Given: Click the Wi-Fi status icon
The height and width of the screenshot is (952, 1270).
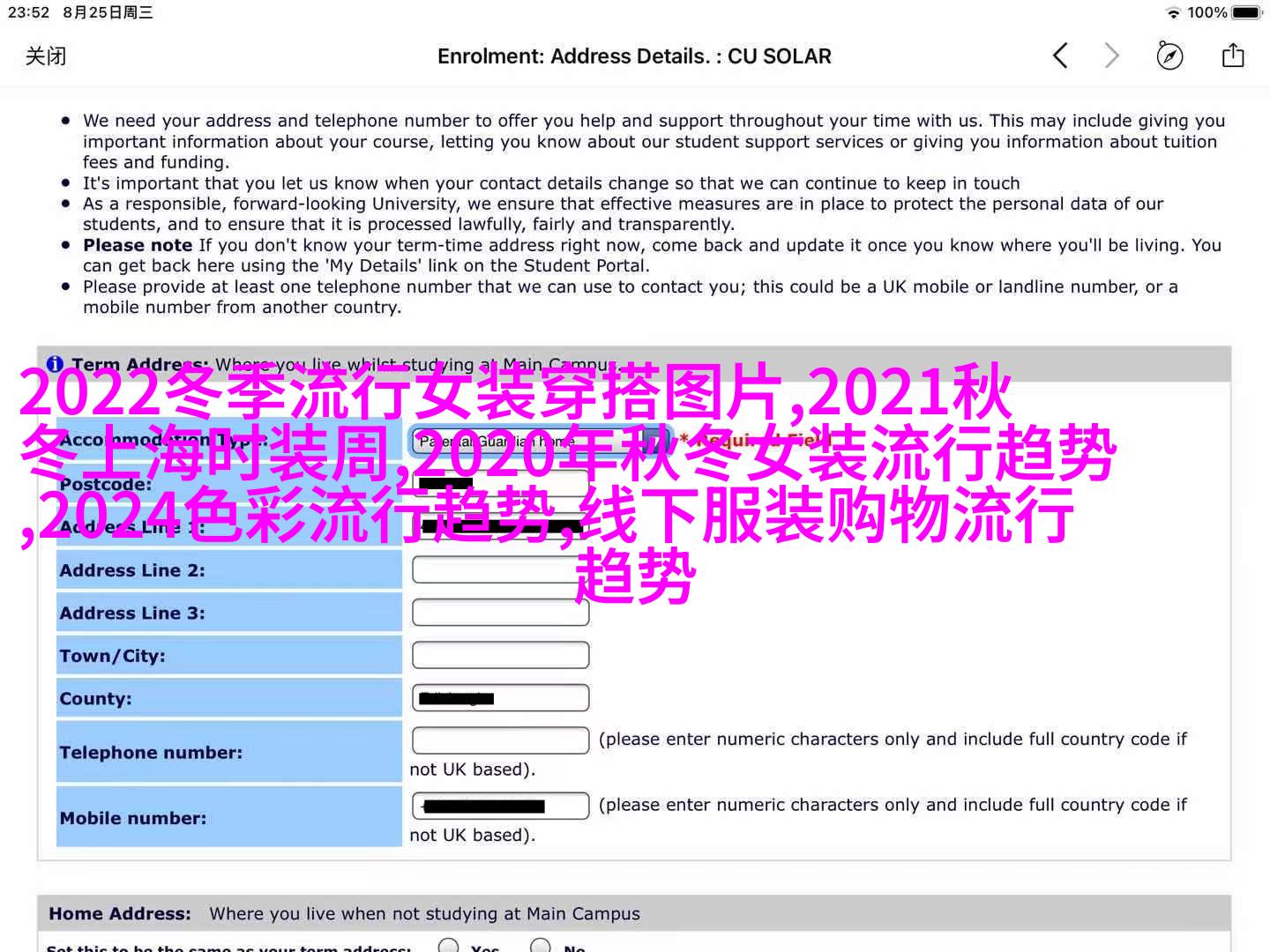Looking at the screenshot, I should 1173,12.
